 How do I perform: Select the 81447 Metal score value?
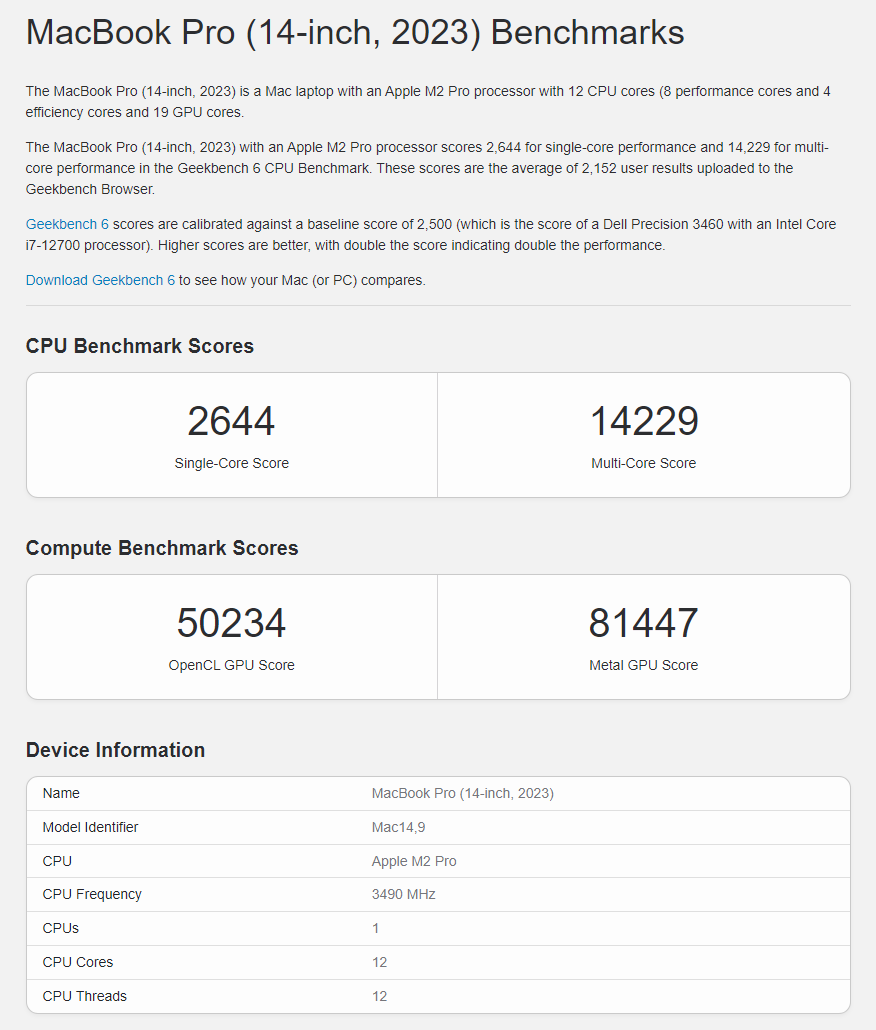(x=644, y=623)
